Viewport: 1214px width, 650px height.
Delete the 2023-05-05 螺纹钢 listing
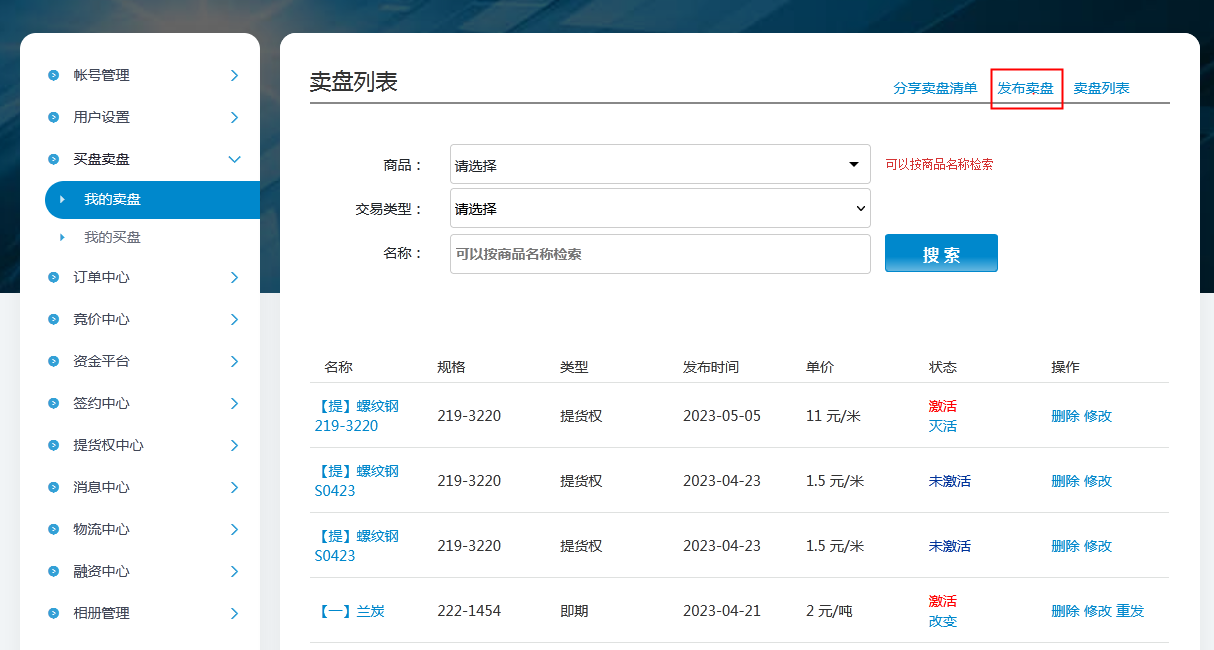(x=1065, y=416)
